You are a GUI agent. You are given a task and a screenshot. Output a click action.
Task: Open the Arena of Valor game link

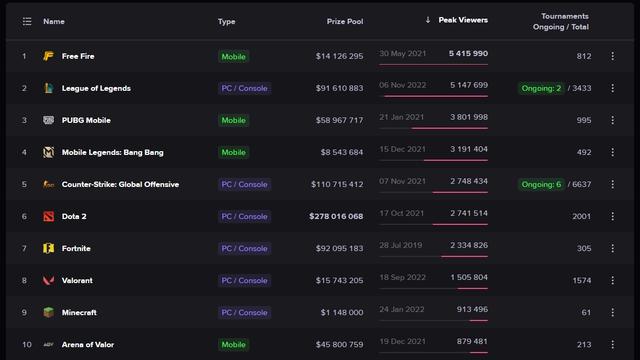pos(88,344)
